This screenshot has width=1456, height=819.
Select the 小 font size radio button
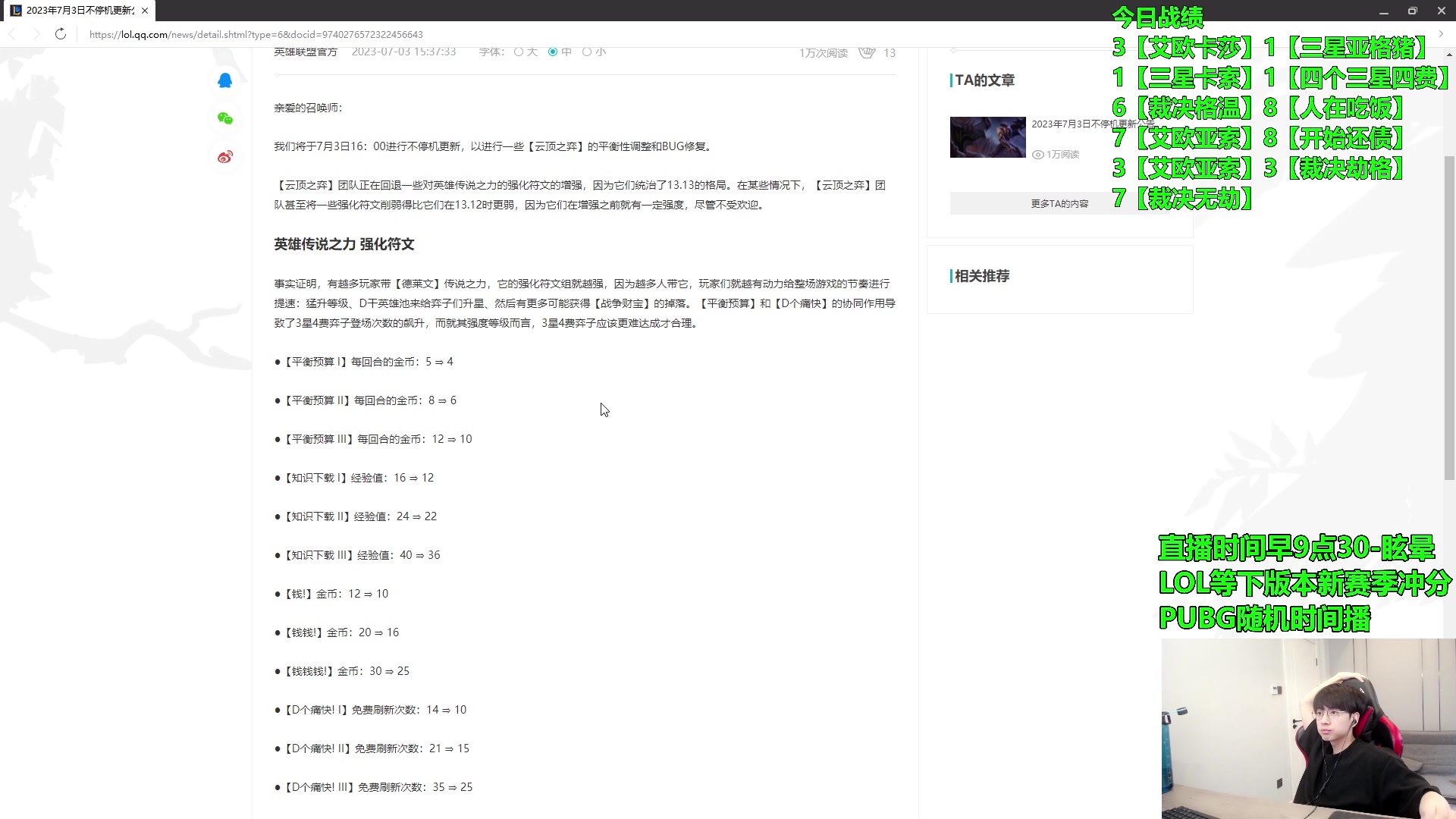tap(587, 52)
